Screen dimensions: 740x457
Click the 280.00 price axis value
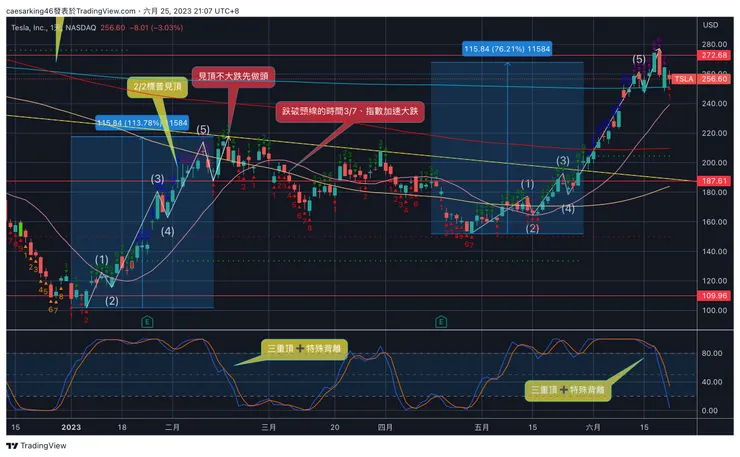(714, 44)
